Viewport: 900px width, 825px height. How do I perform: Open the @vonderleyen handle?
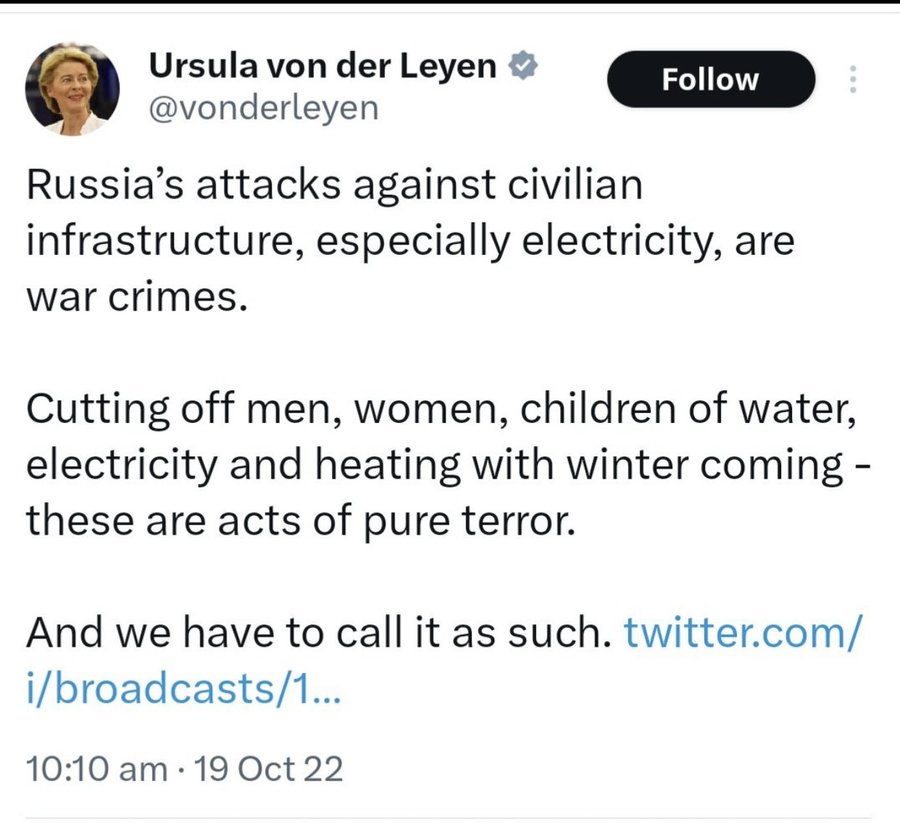click(263, 108)
